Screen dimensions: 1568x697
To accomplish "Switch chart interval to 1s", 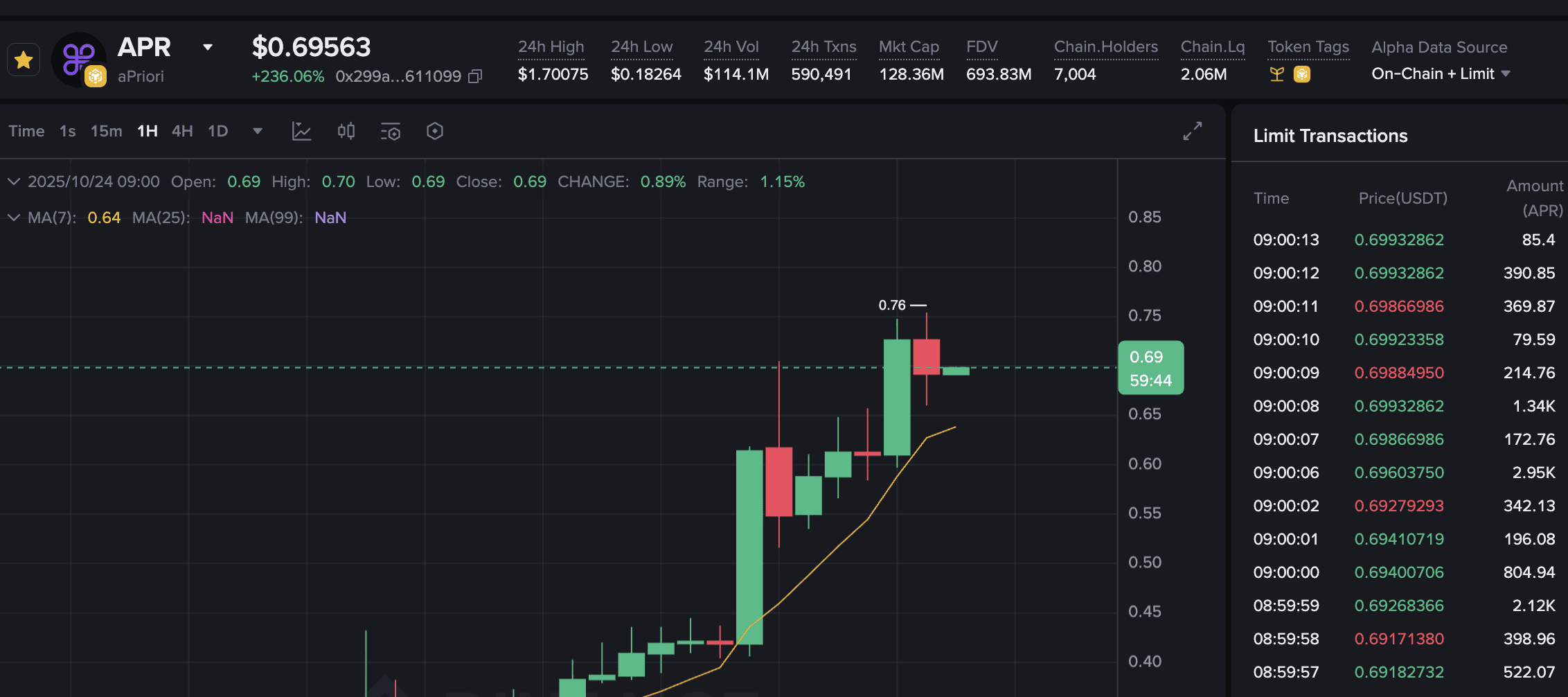I will tap(68, 131).
